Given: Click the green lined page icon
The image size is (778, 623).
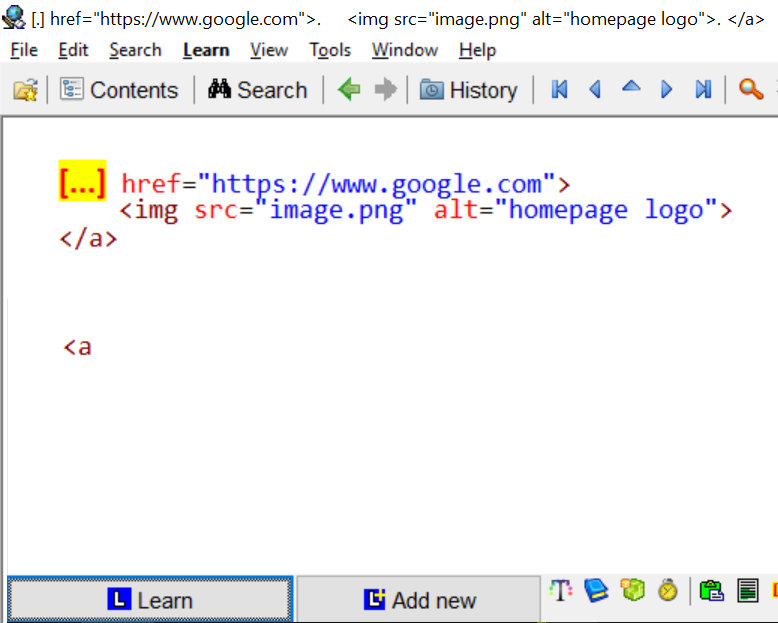Looking at the screenshot, I should click(x=748, y=591).
